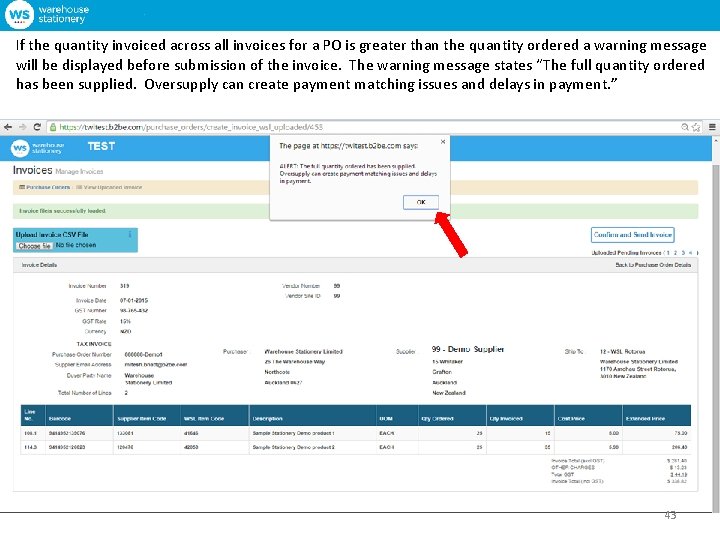Close the alert dialog with X
This screenshot has width=720, height=540.
tap(443, 142)
